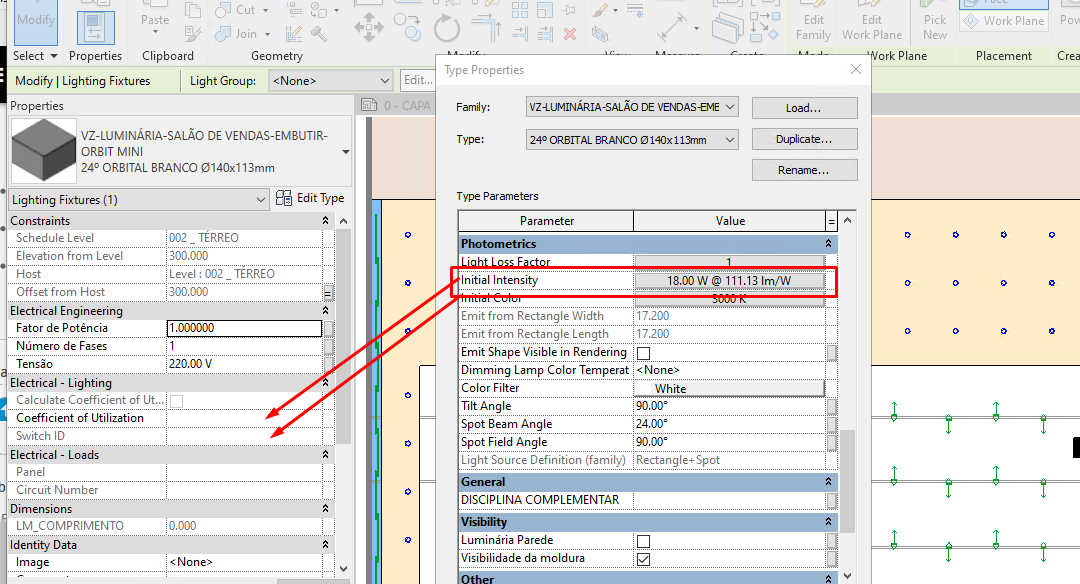Click the Edit Type button
1080x584 pixels.
click(311, 198)
